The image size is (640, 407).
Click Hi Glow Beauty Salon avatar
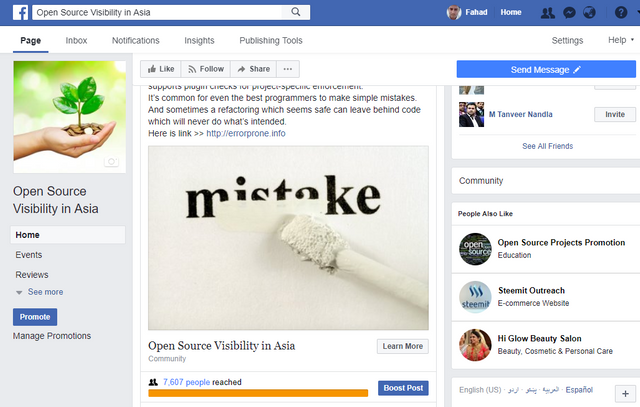(x=475, y=345)
